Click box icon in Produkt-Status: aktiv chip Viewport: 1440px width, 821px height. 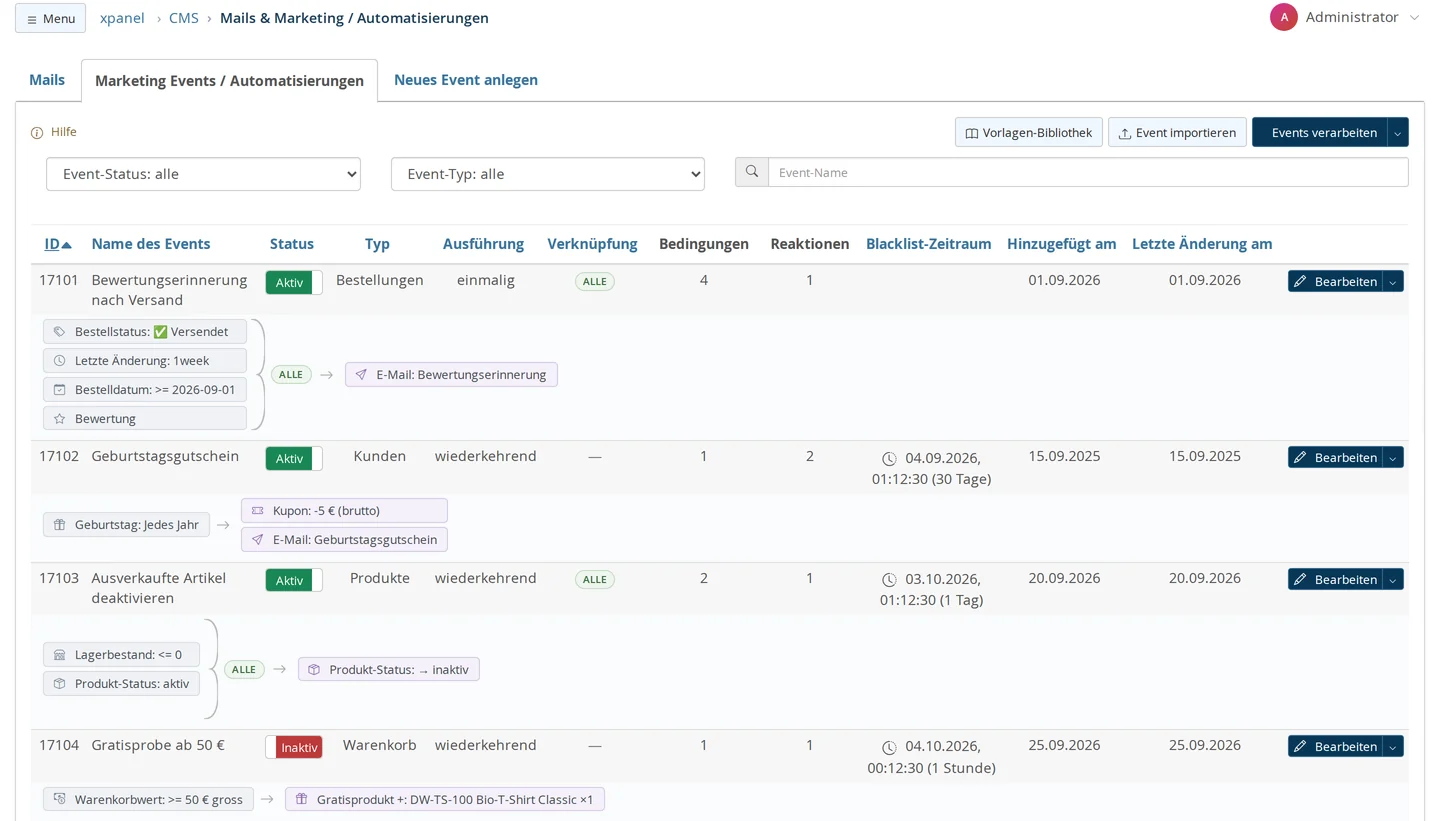[59, 684]
